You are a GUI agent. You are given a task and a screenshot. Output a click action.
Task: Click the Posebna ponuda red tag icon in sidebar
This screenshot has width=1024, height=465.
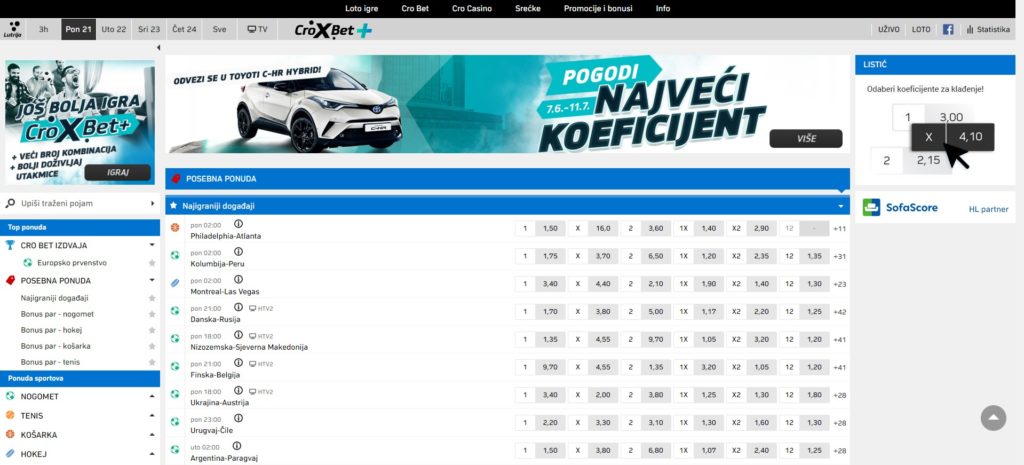pos(10,280)
